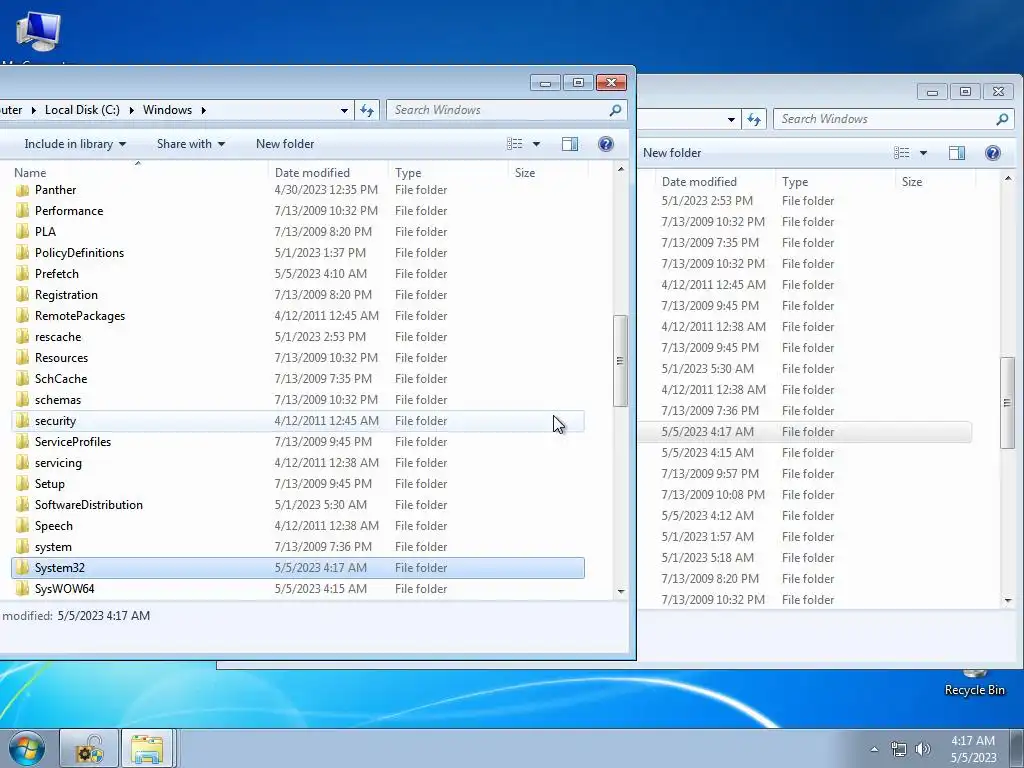Viewport: 1024px width, 768px height.
Task: Sort by Date modified in back window
Action: [715, 182]
